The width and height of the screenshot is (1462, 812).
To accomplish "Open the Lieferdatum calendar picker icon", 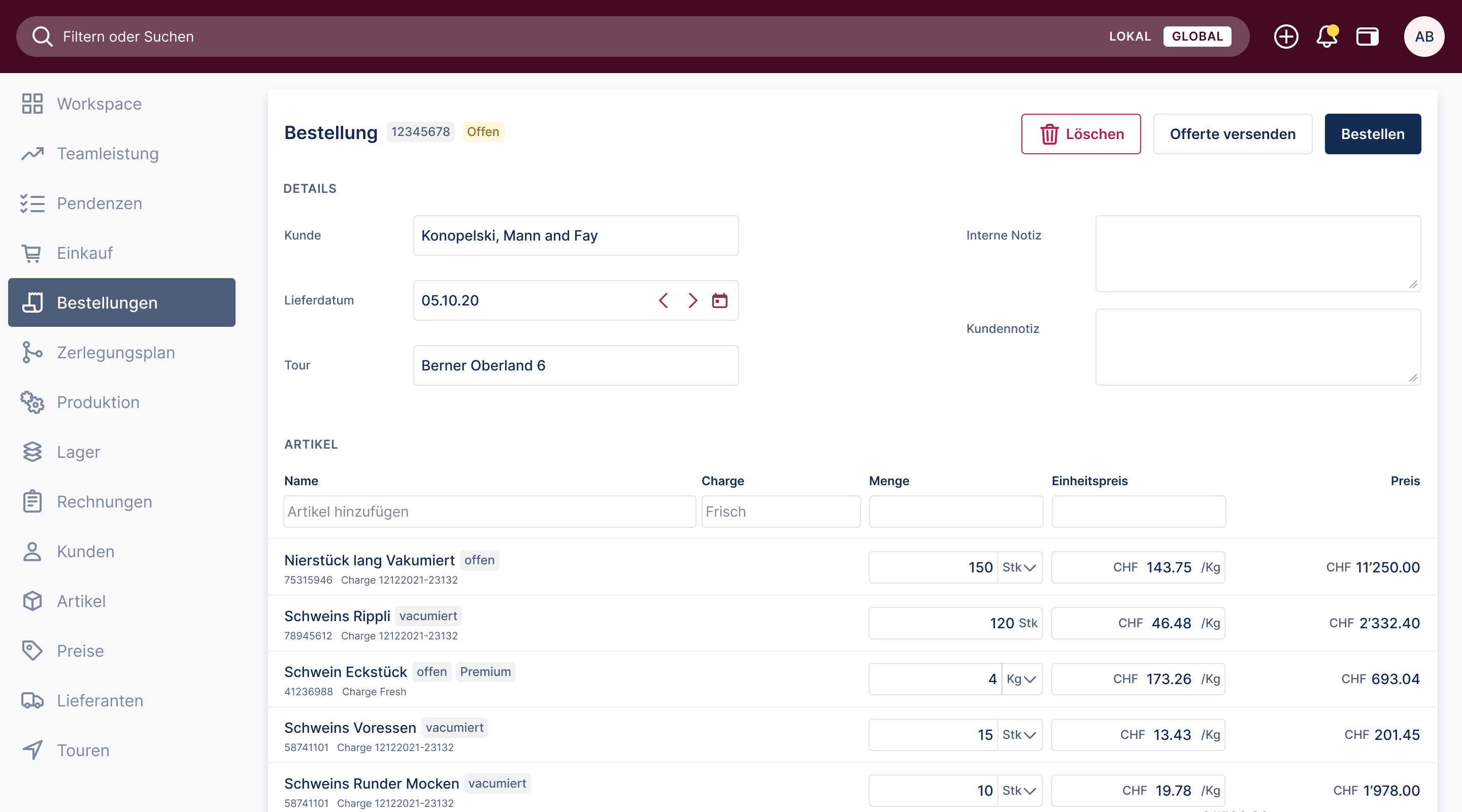I will coord(720,300).
